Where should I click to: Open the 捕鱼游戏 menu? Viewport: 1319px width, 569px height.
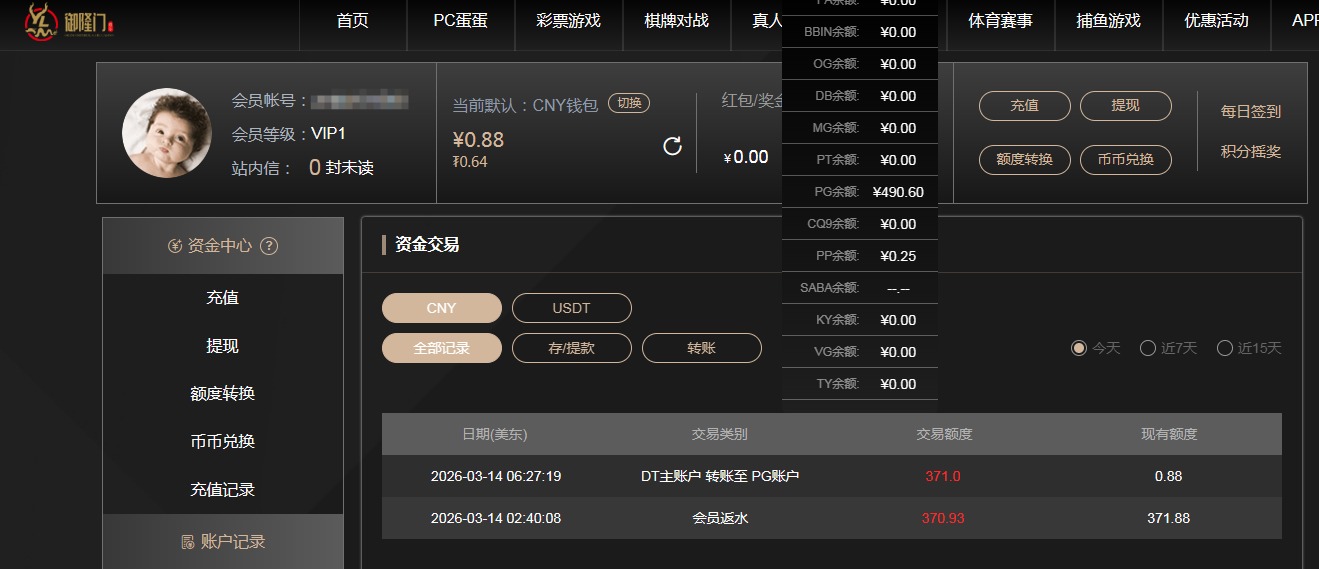[x=1109, y=21]
